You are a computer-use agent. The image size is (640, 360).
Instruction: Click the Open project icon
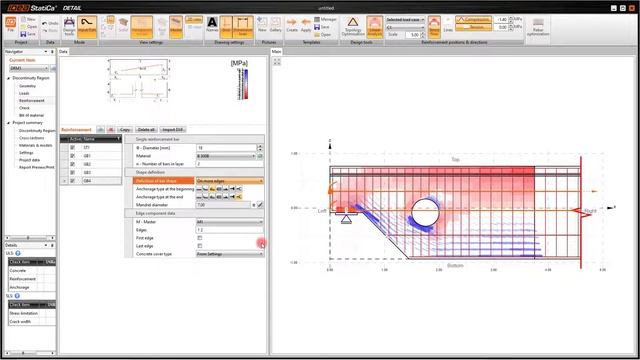pos(29,27)
